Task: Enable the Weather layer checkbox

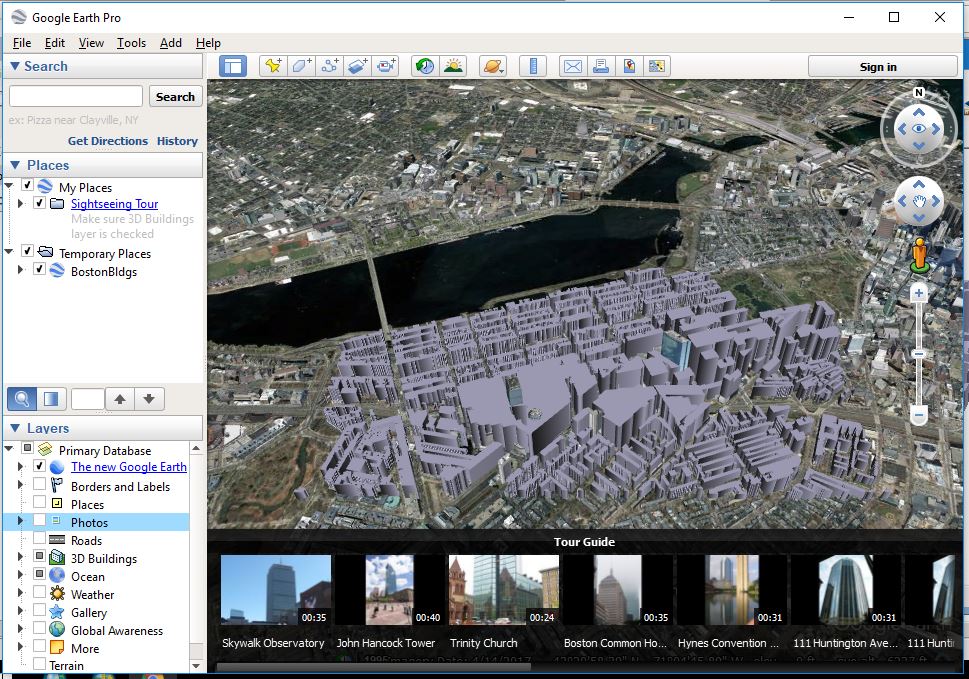Action: pos(40,592)
